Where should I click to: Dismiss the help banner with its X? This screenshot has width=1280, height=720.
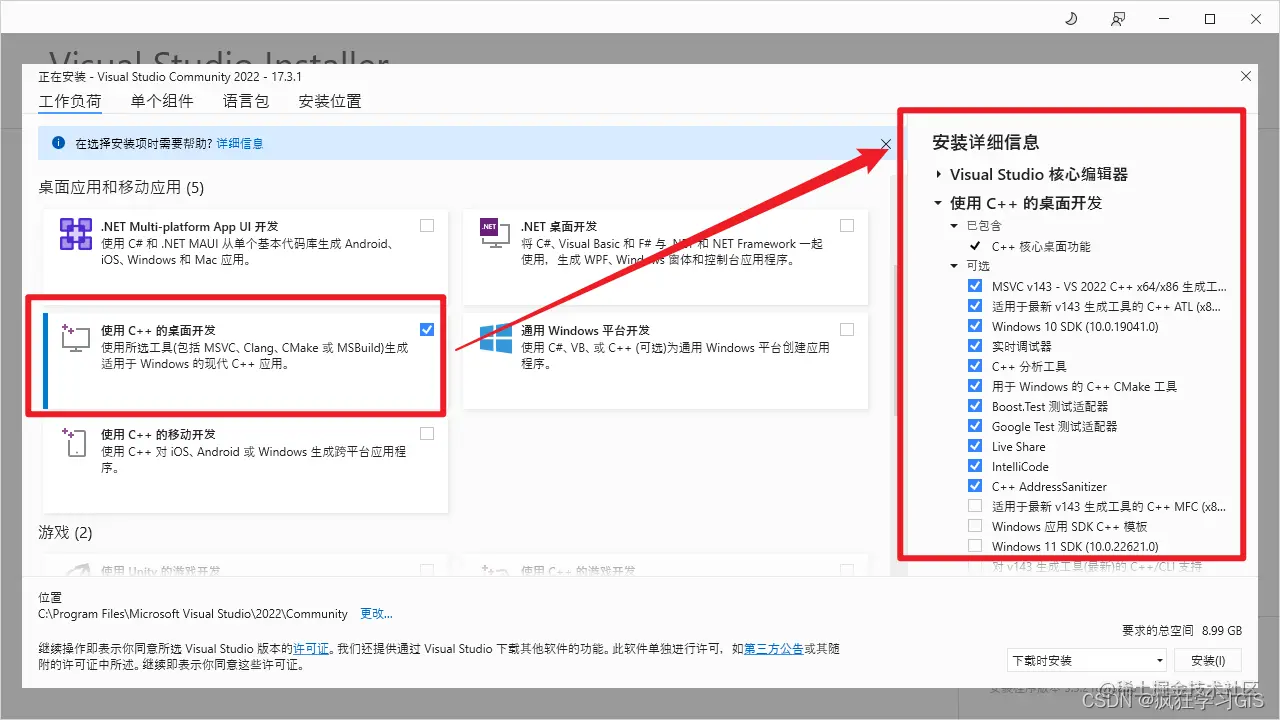[x=886, y=144]
